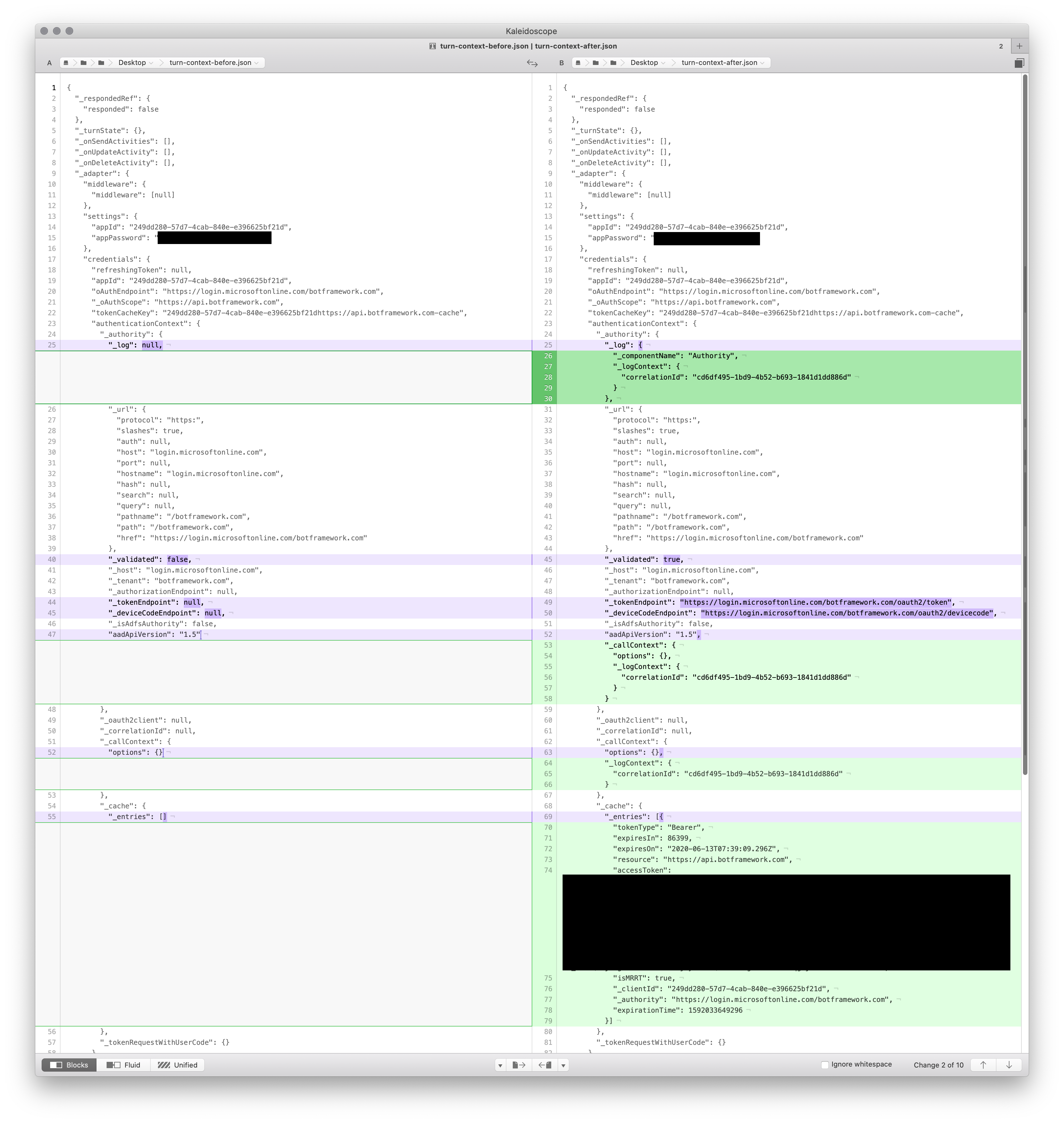
Task: Click right line 75 "isMRRT": true
Action: point(644,978)
